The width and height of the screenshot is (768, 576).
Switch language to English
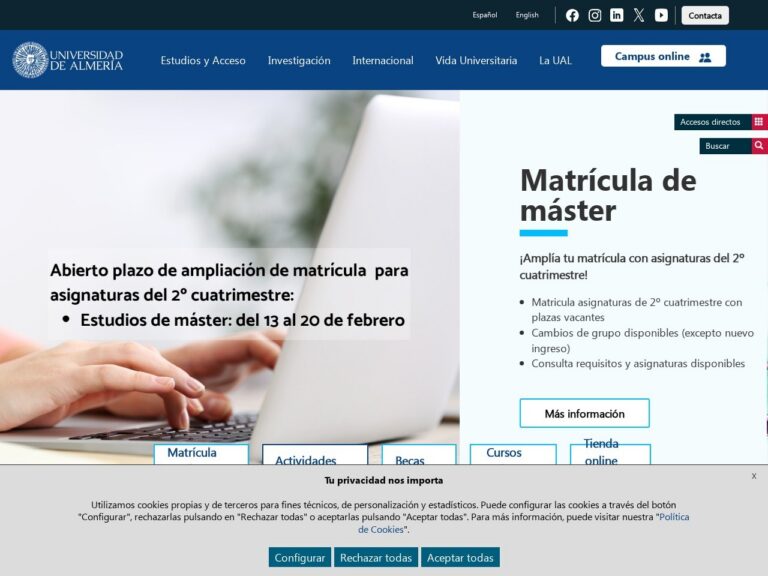coord(527,15)
